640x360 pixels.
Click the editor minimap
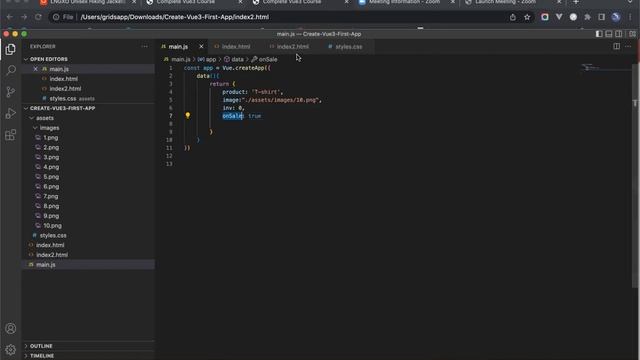pyautogui.click(x=606, y=68)
